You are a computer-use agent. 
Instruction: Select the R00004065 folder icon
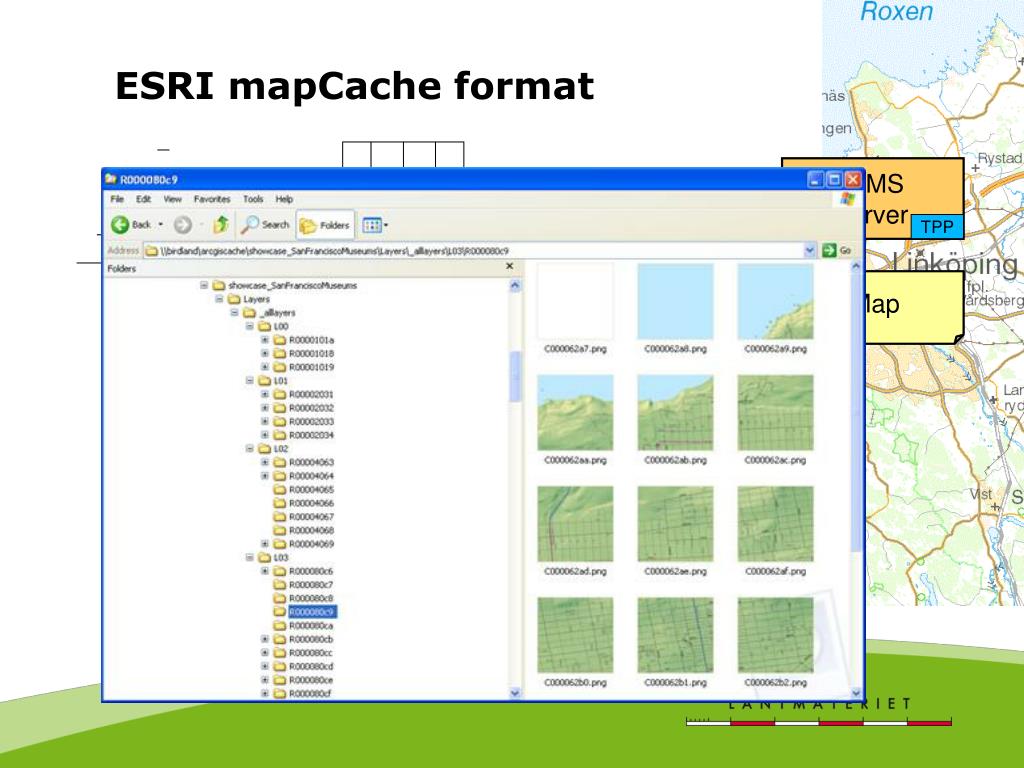pyautogui.click(x=280, y=489)
